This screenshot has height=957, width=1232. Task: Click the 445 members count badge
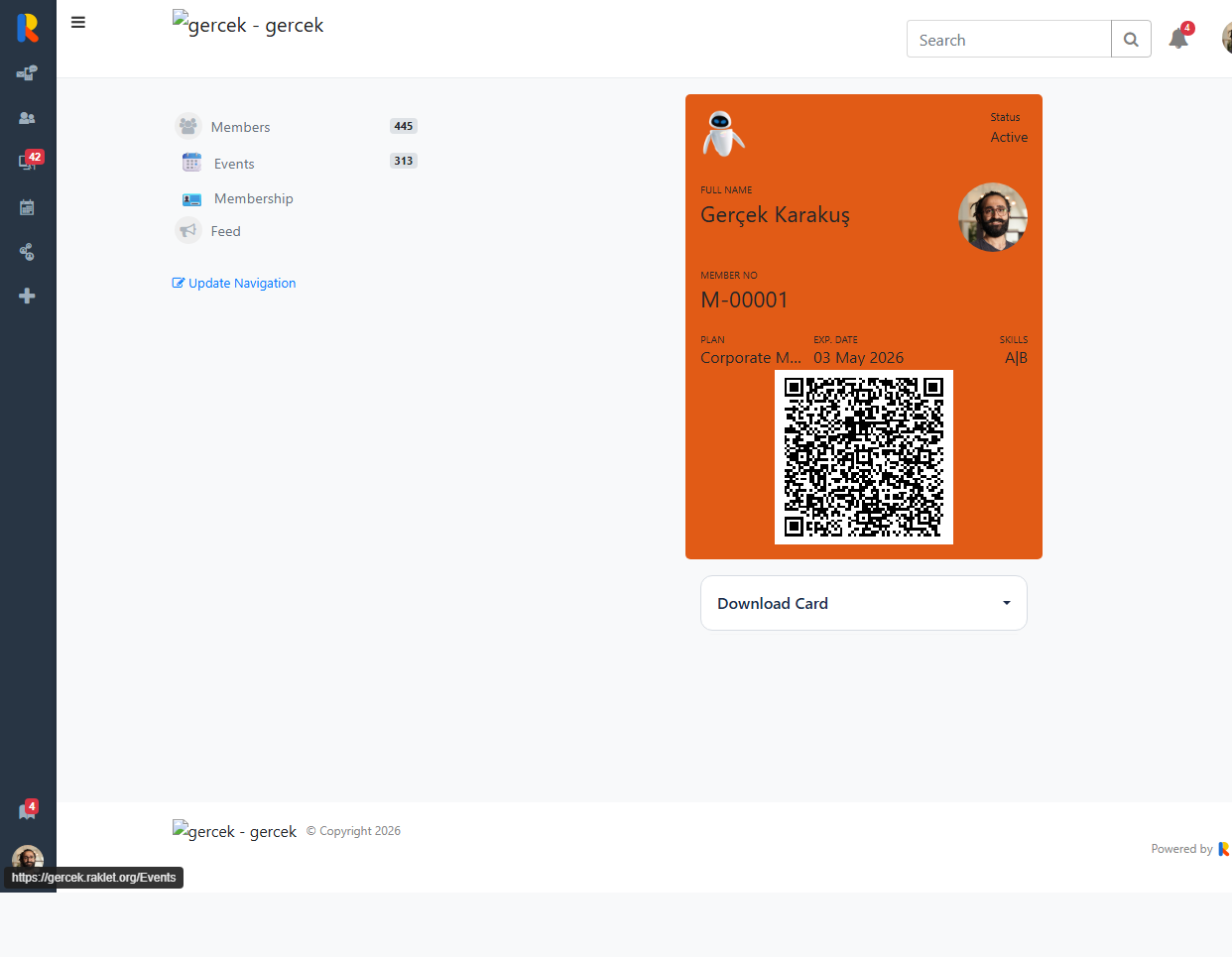click(404, 126)
